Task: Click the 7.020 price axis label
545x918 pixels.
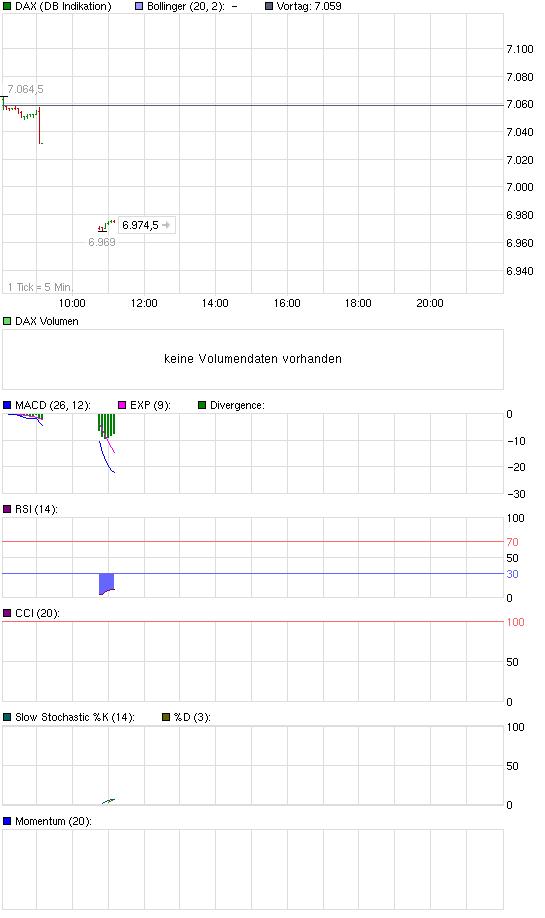Action: click(520, 160)
